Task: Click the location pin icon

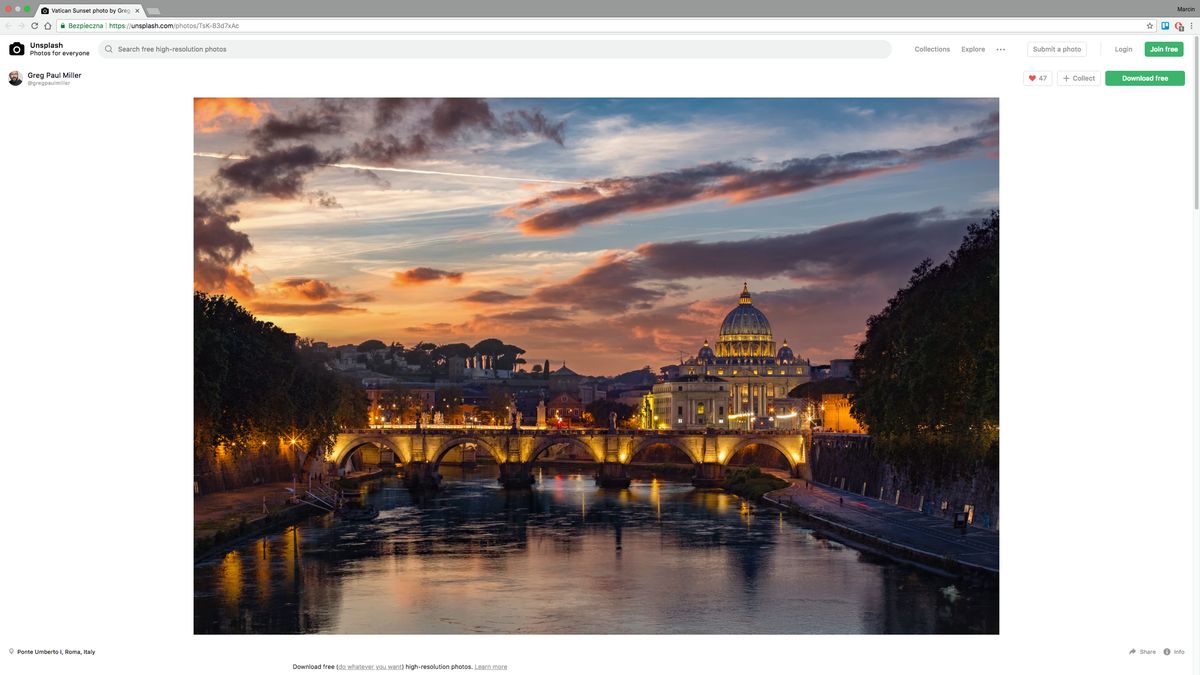Action: click(11, 652)
